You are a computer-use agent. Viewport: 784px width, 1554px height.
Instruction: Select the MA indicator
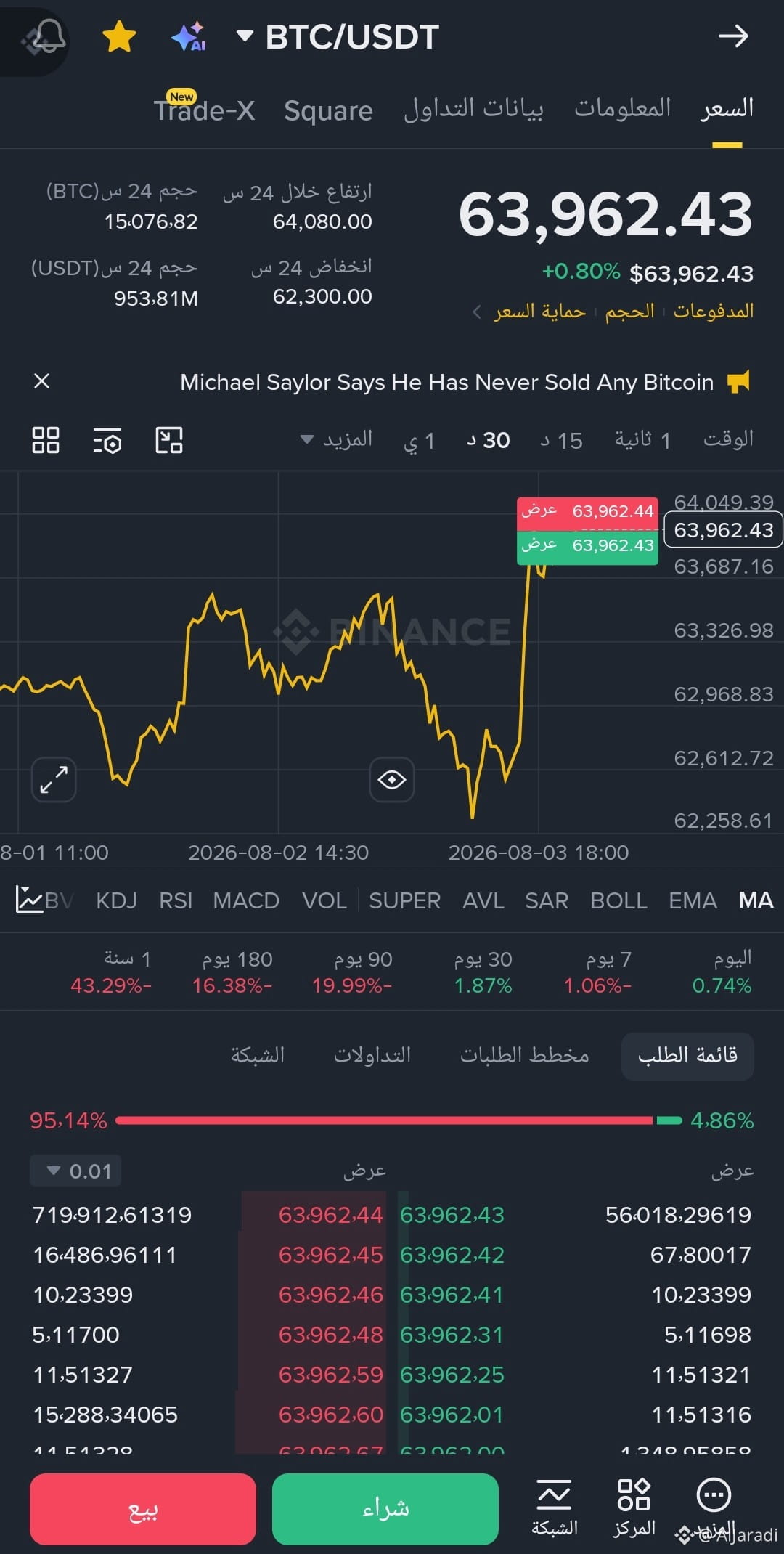[x=756, y=900]
